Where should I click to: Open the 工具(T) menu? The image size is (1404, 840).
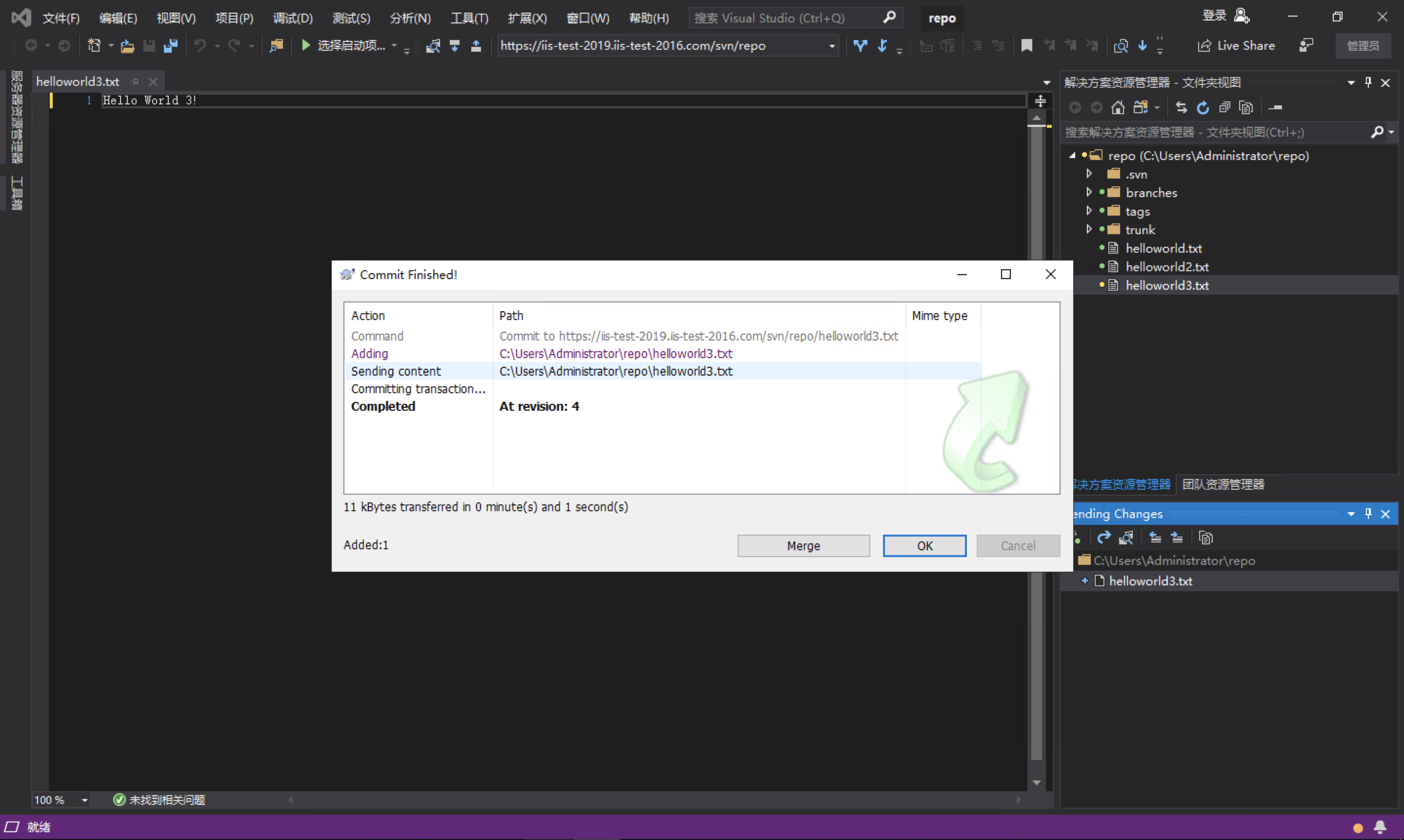[469, 18]
